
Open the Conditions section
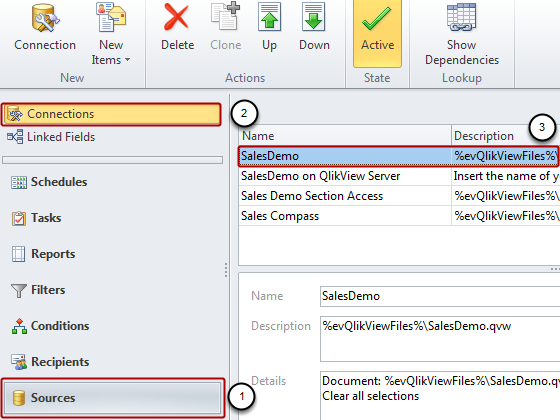(60, 326)
